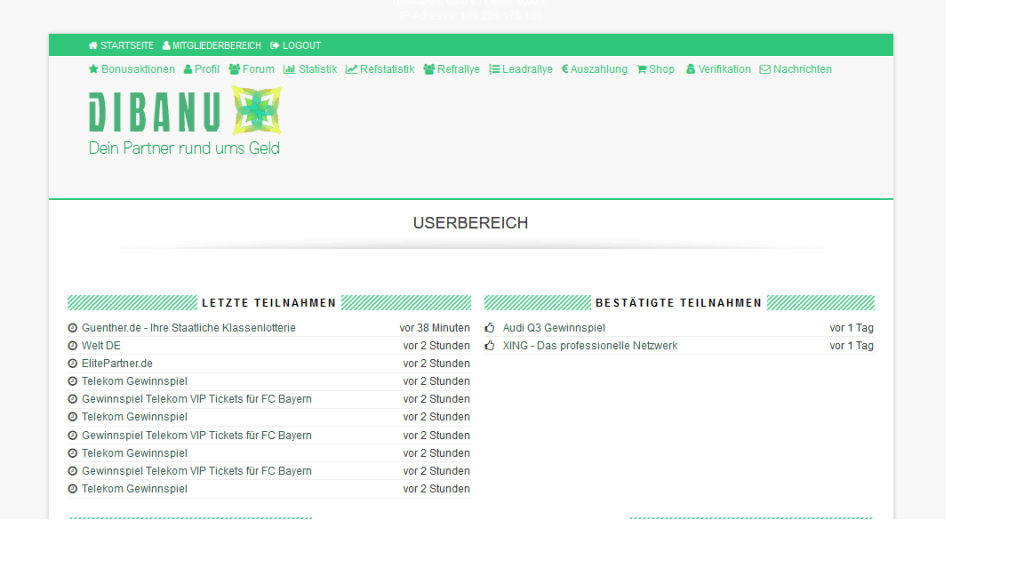This screenshot has height=576, width=1024.
Task: Open Mitgliederbereich via its user icon
Action: point(166,46)
